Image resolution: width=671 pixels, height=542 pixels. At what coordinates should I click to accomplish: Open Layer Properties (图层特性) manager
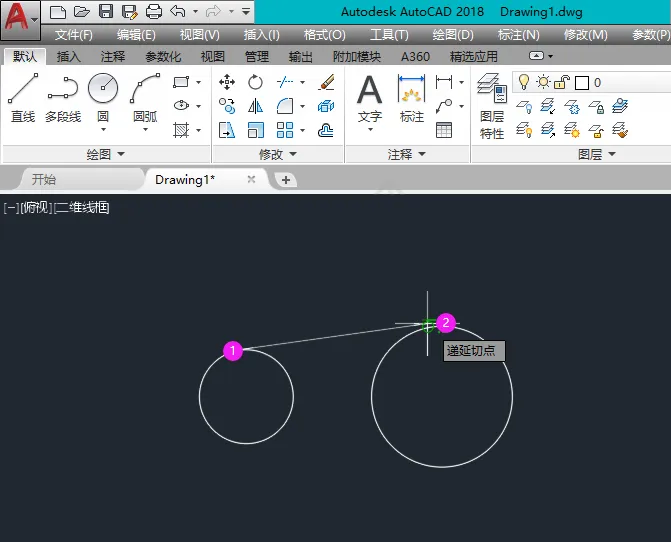click(492, 106)
